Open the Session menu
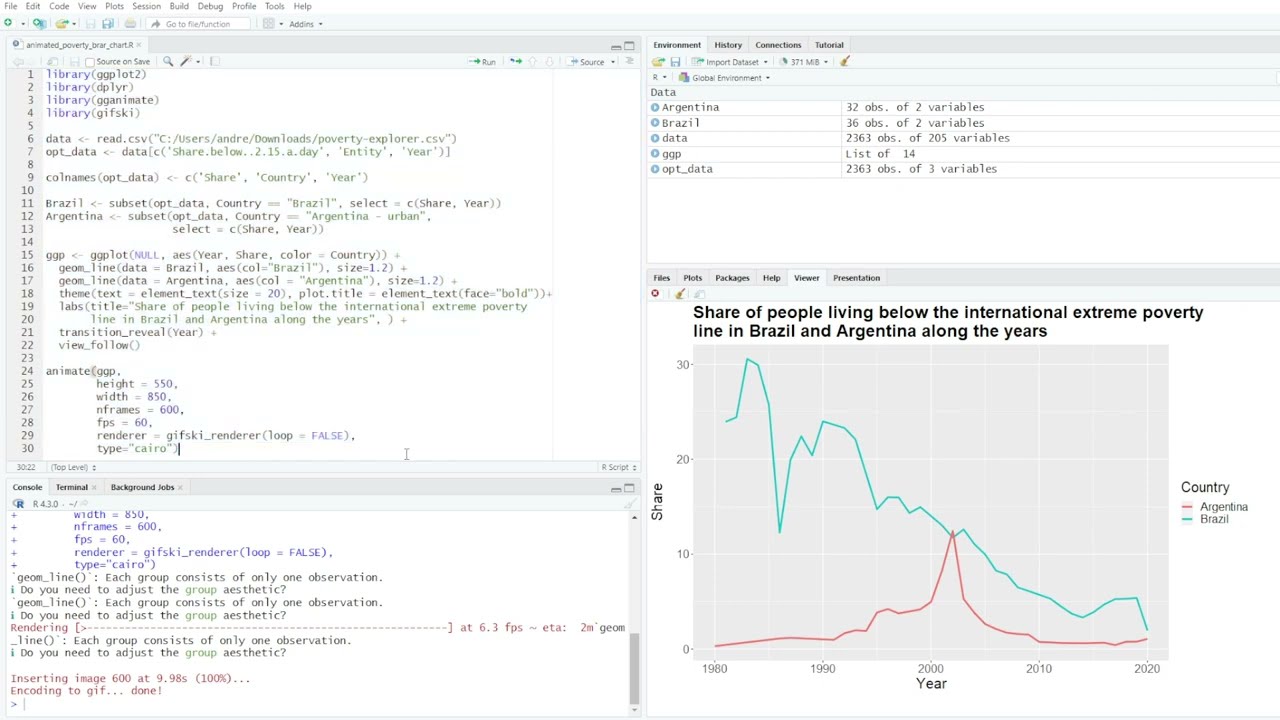The width and height of the screenshot is (1280, 720). click(146, 6)
